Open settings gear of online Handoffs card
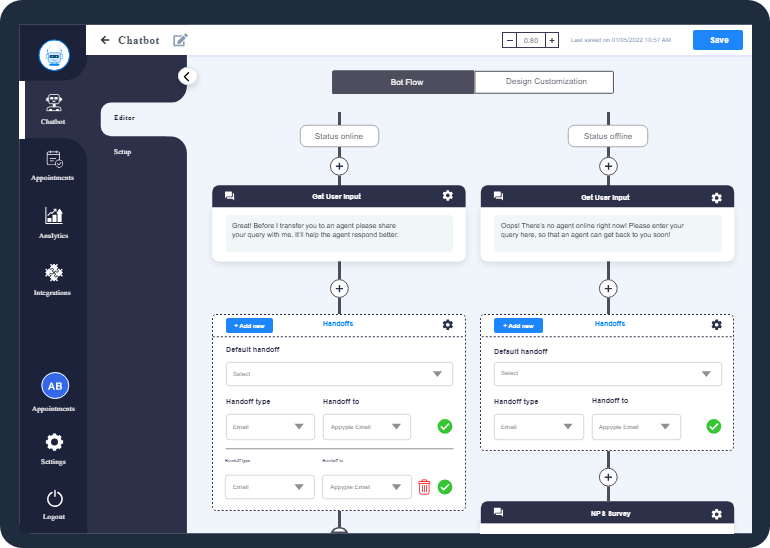 click(448, 325)
